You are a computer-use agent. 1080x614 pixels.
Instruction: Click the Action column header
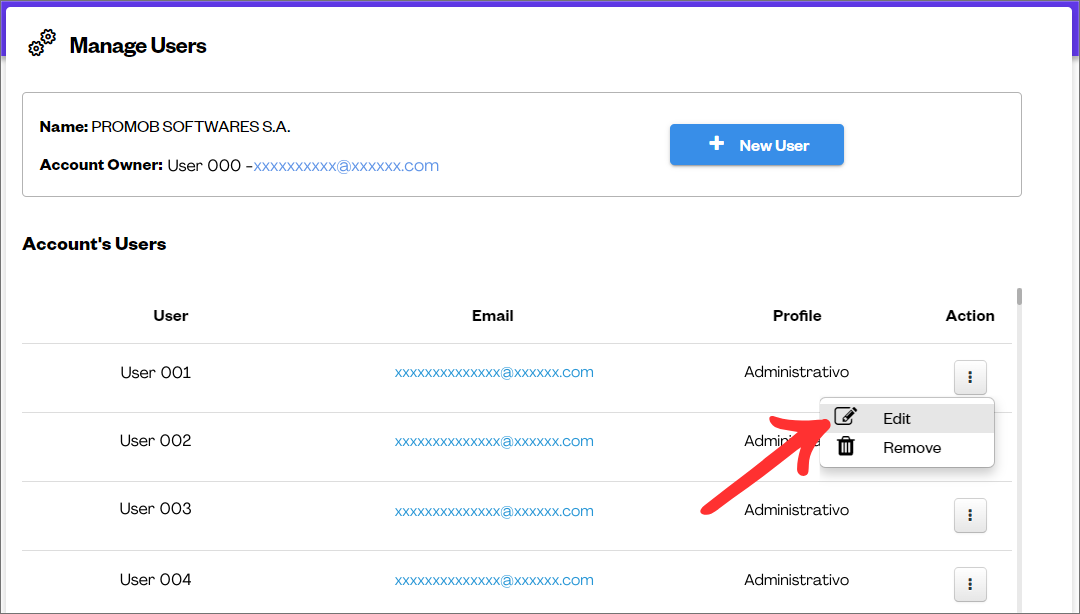(x=970, y=316)
